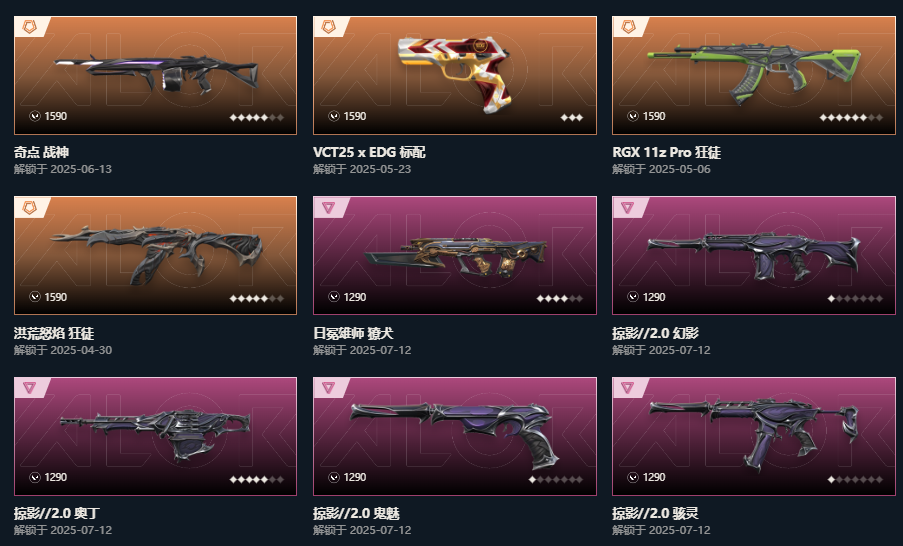The height and width of the screenshot is (546, 903).
Task: Click the pink tier badge on 掠影//2.0 幻影 card
Action: (x=628, y=207)
